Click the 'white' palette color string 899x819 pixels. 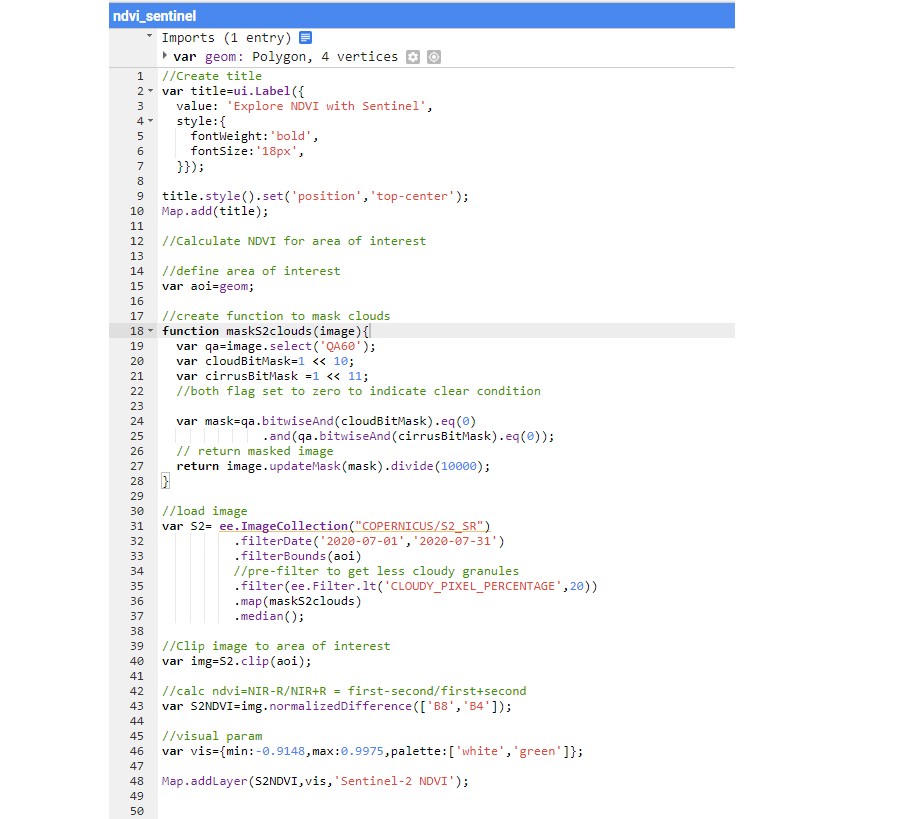480,751
